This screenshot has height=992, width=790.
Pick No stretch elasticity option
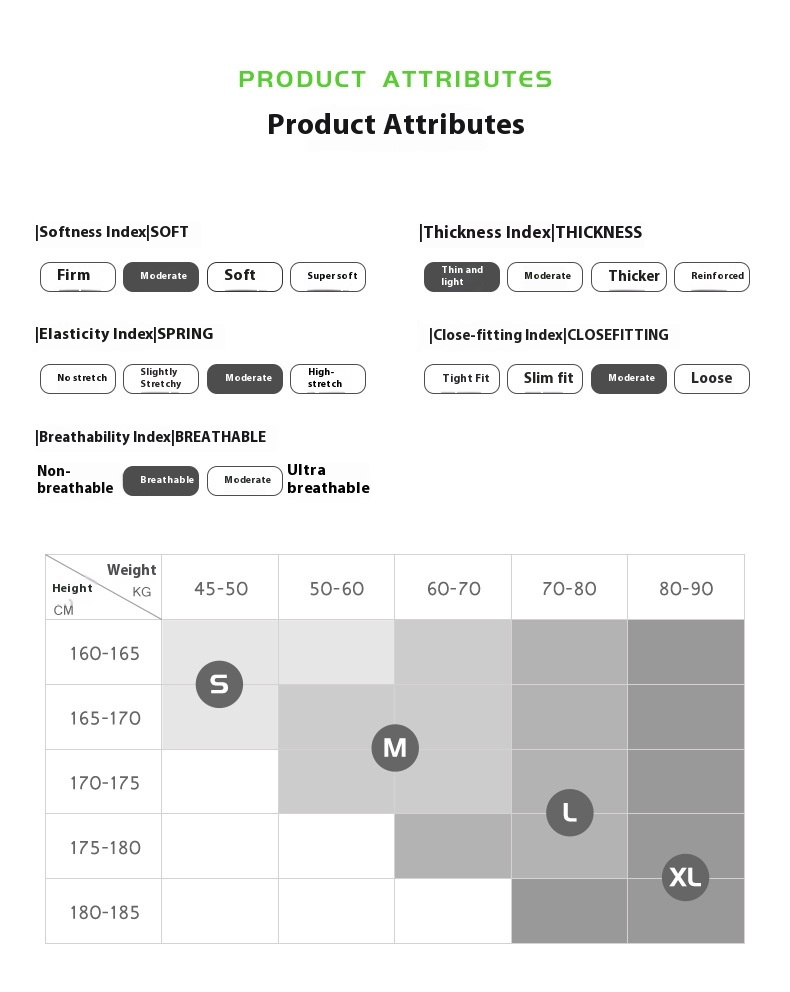(78, 378)
